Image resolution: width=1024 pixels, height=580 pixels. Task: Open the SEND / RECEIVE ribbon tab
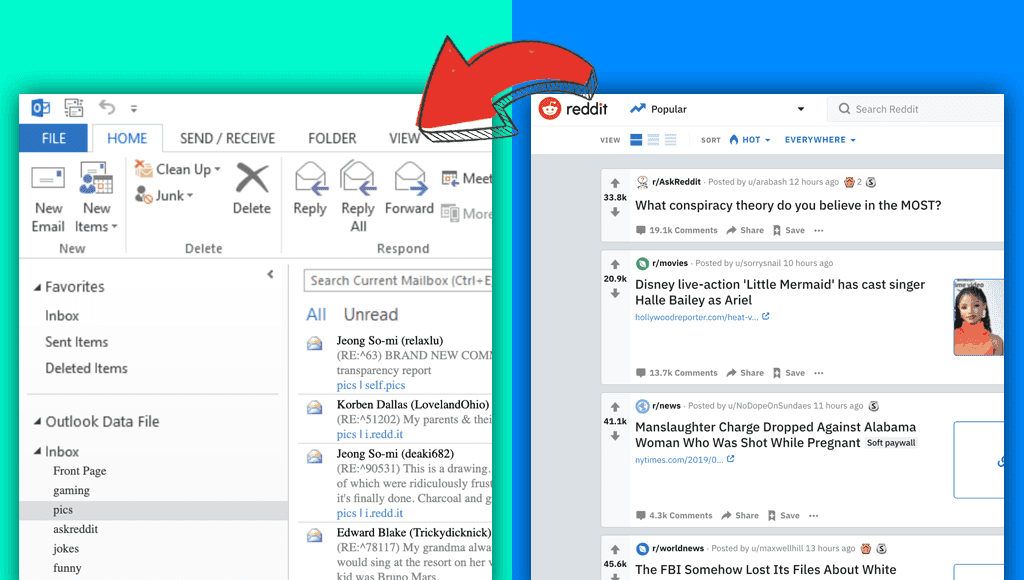coord(227,138)
